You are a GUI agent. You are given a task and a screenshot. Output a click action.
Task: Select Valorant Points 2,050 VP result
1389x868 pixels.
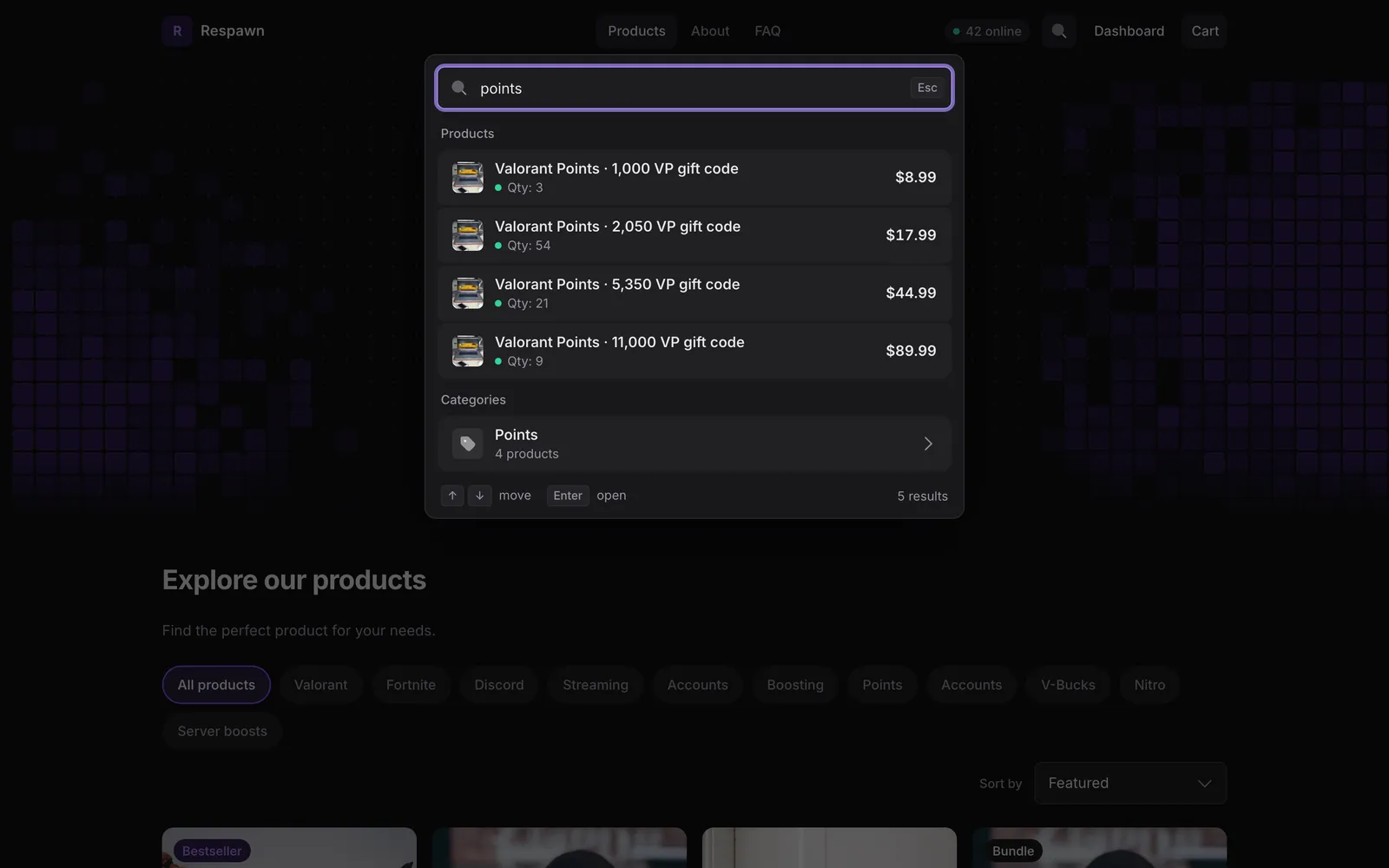coord(694,235)
